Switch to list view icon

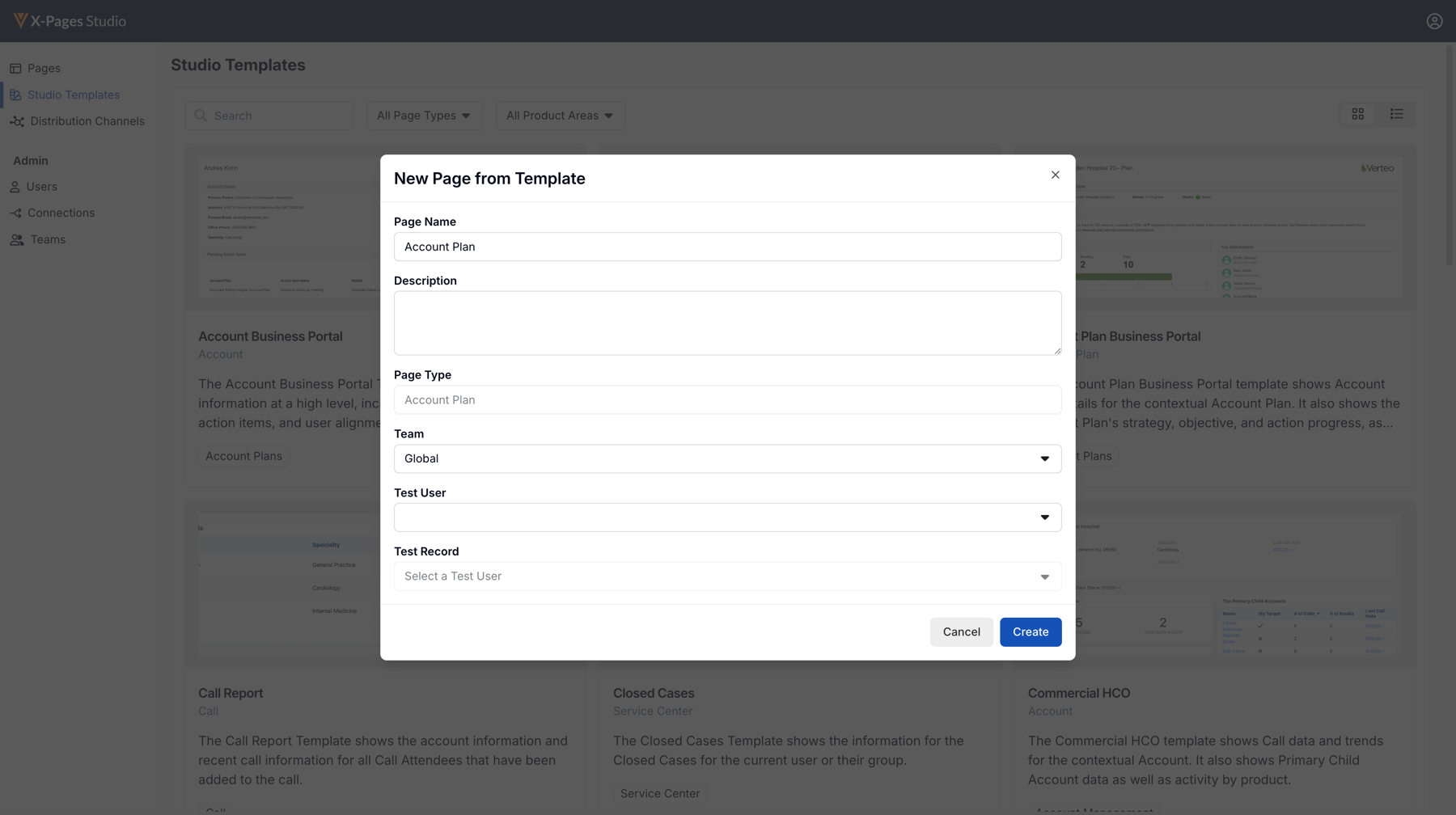click(x=1396, y=115)
